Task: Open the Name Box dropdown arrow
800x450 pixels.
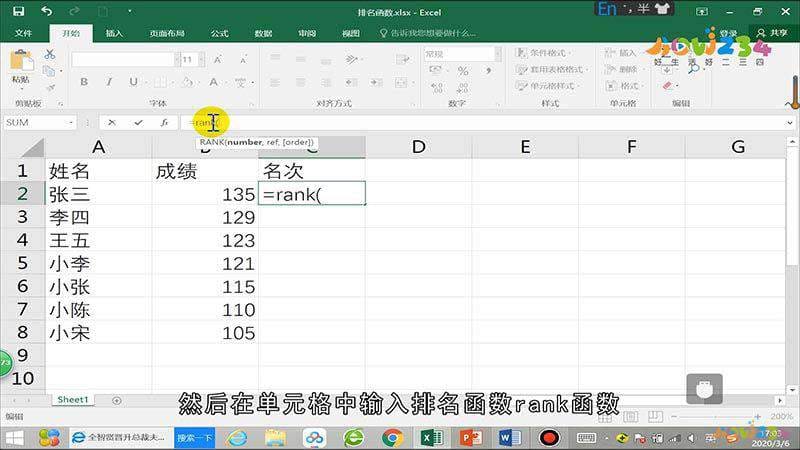Action: (71, 122)
